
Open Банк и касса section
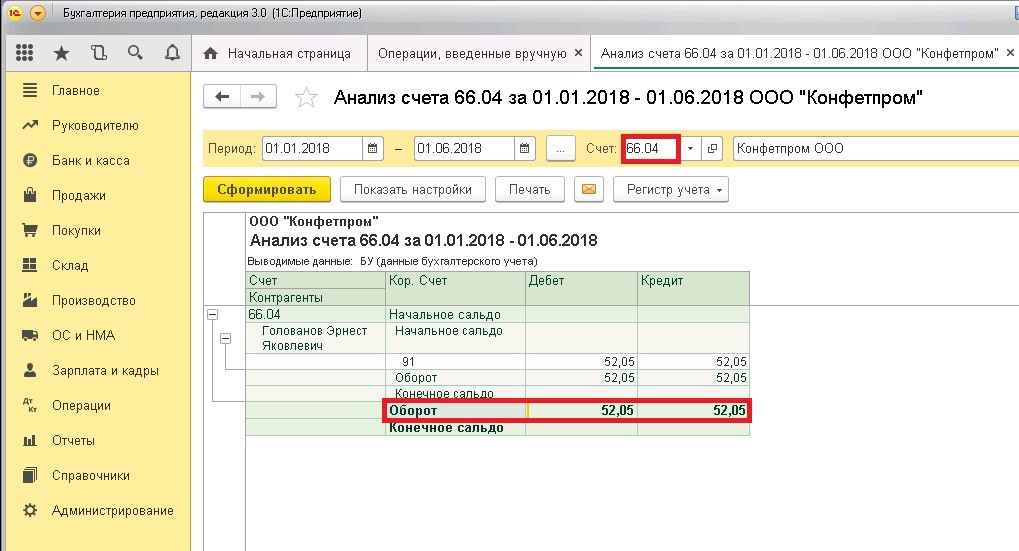click(x=90, y=160)
